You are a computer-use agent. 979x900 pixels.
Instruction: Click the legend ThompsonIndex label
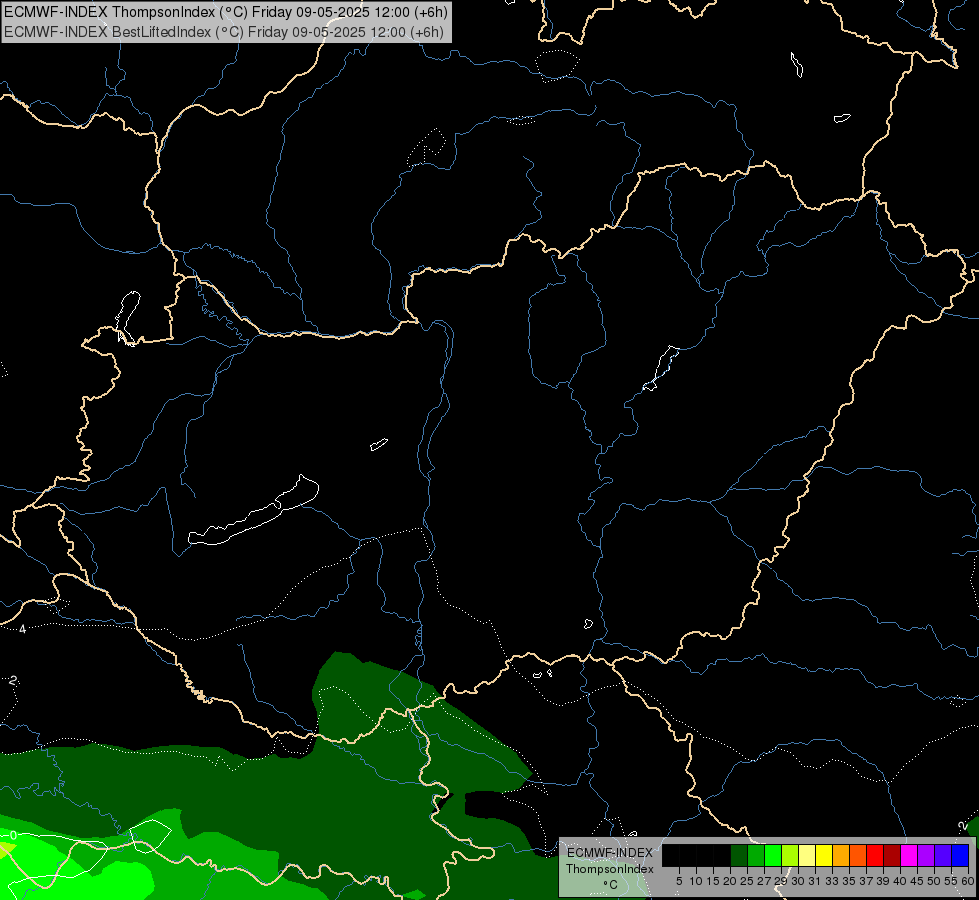609,869
